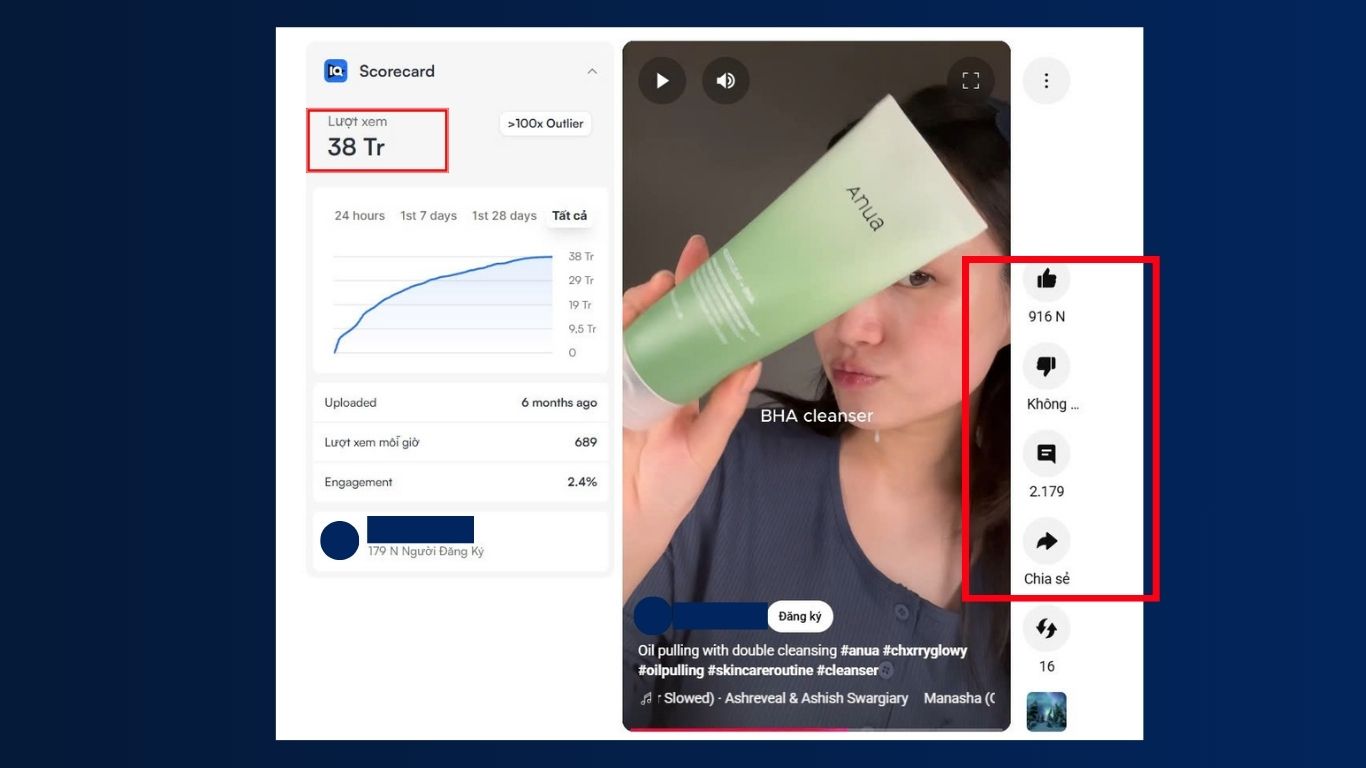
Task: Click the Lượt xem mỗi giờ 689 row
Action: (x=461, y=442)
